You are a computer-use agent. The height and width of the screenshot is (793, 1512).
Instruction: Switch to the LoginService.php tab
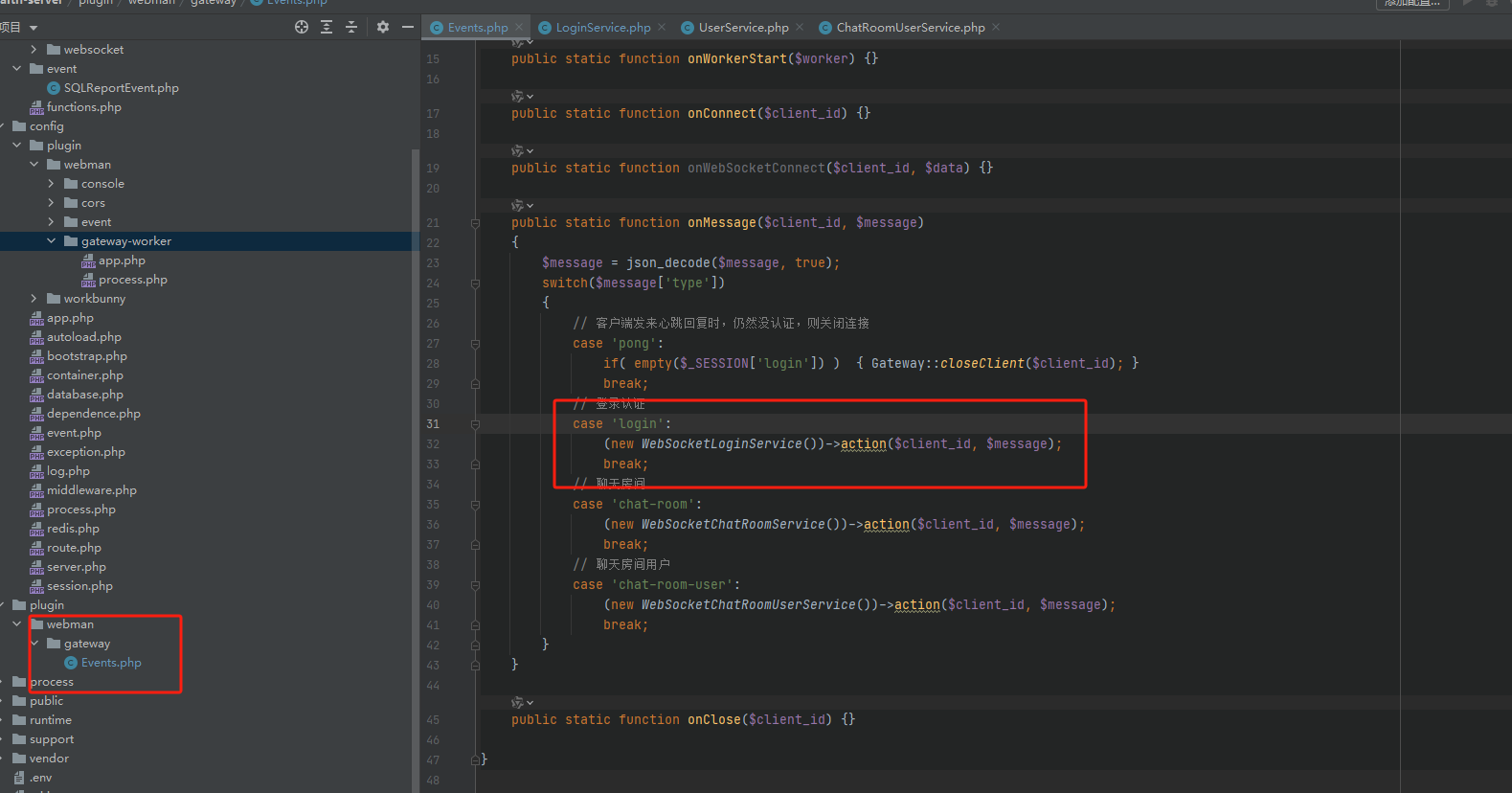[x=602, y=28]
